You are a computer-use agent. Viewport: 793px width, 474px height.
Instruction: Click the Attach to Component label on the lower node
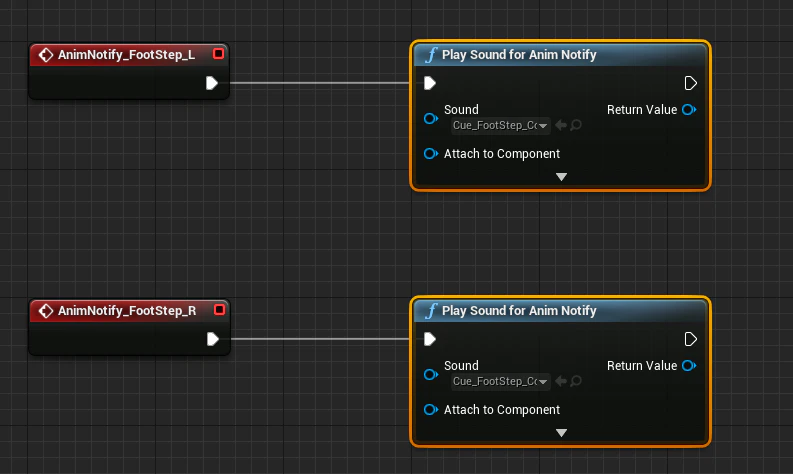coord(502,410)
